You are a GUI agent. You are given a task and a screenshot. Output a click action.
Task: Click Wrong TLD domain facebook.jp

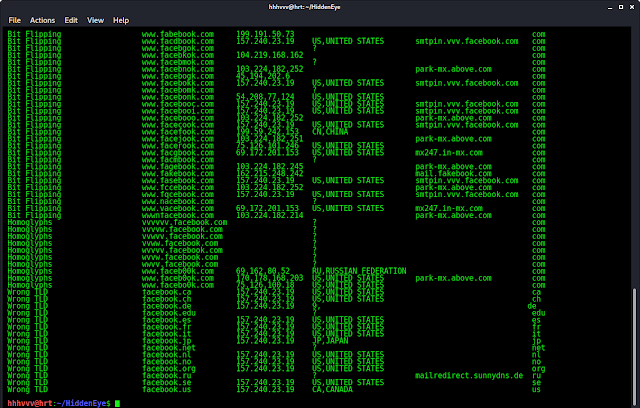click(x=167, y=341)
